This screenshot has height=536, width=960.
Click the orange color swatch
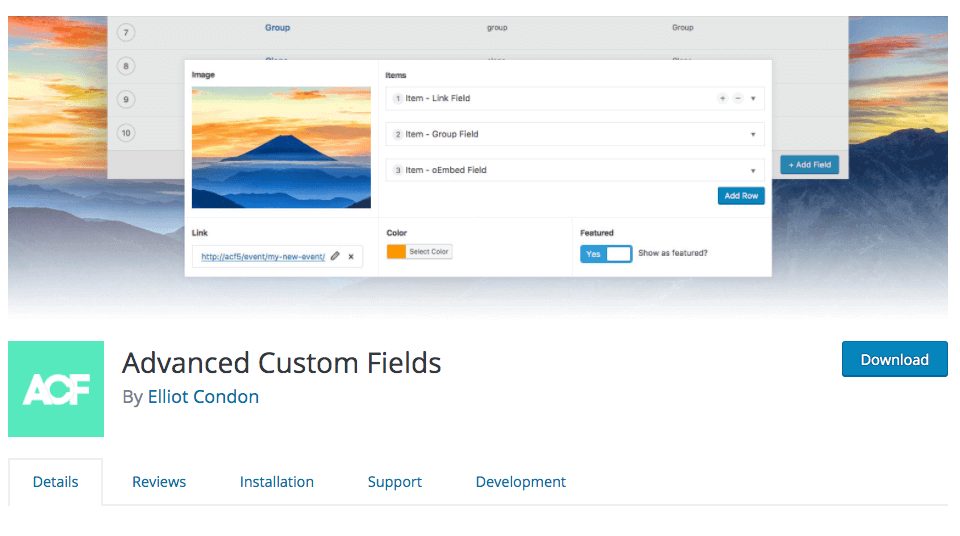(396, 252)
